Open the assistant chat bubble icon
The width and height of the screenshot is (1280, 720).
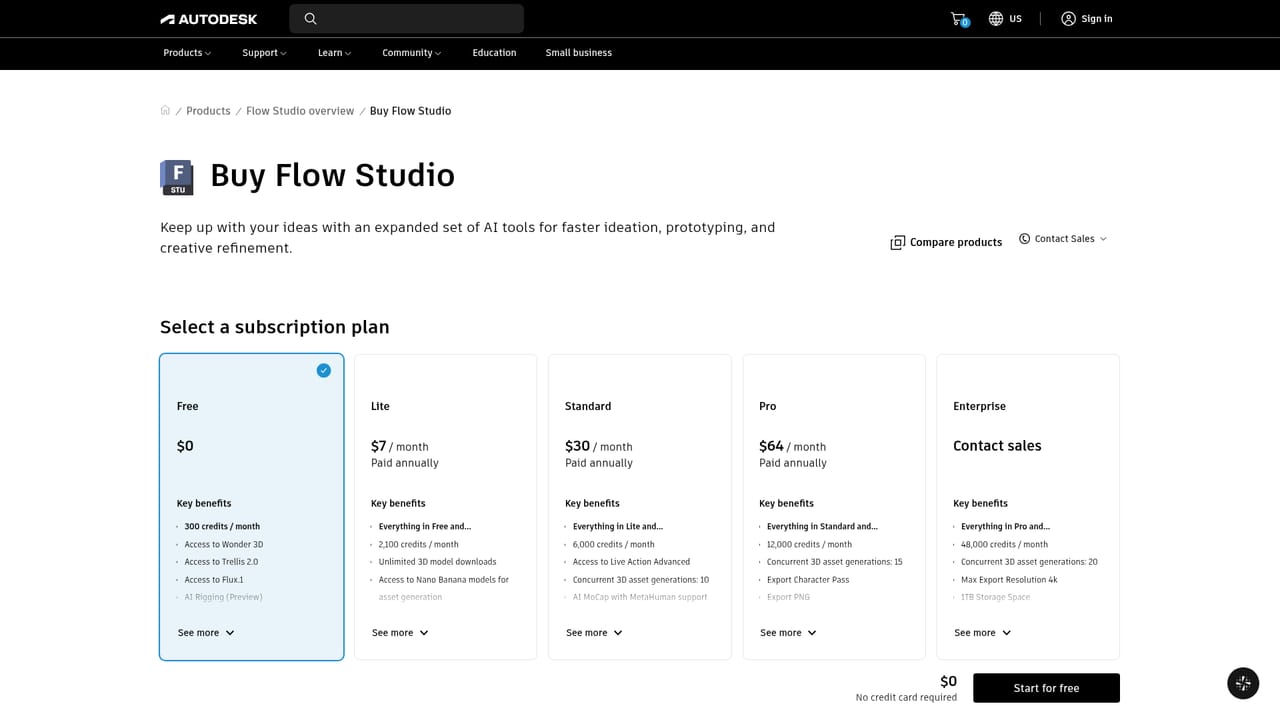(x=1243, y=683)
